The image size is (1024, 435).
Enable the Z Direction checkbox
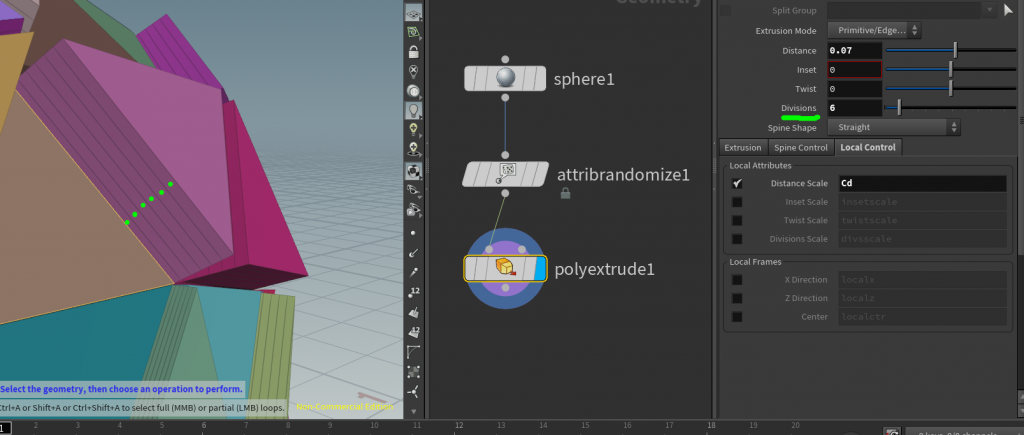(x=737, y=298)
